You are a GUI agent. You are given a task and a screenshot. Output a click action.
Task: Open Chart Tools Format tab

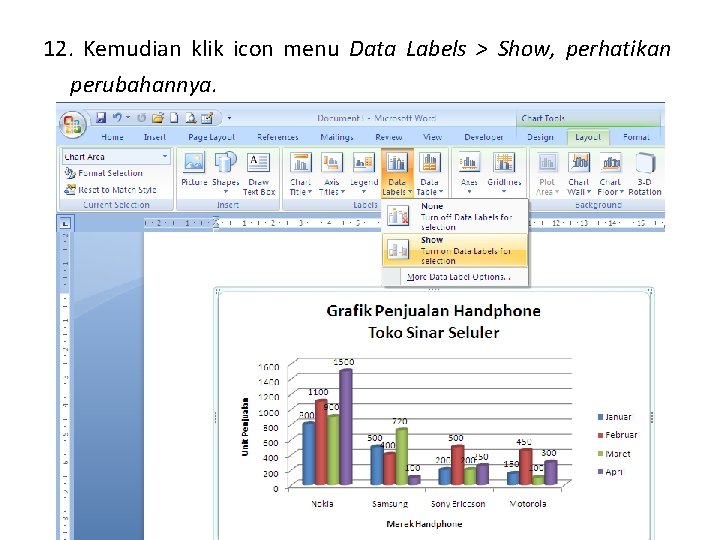[636, 137]
